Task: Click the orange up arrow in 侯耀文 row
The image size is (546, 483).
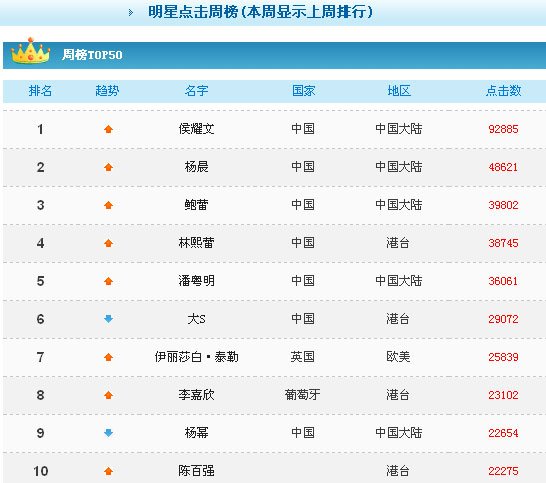Action: point(108,129)
